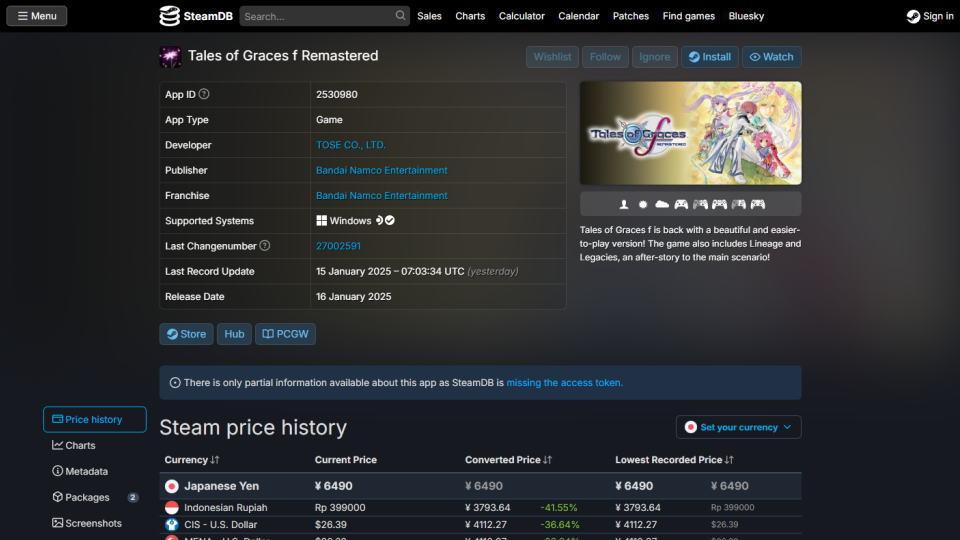960x540 pixels.
Task: Open the PCGW wiki button
Action: click(x=285, y=334)
